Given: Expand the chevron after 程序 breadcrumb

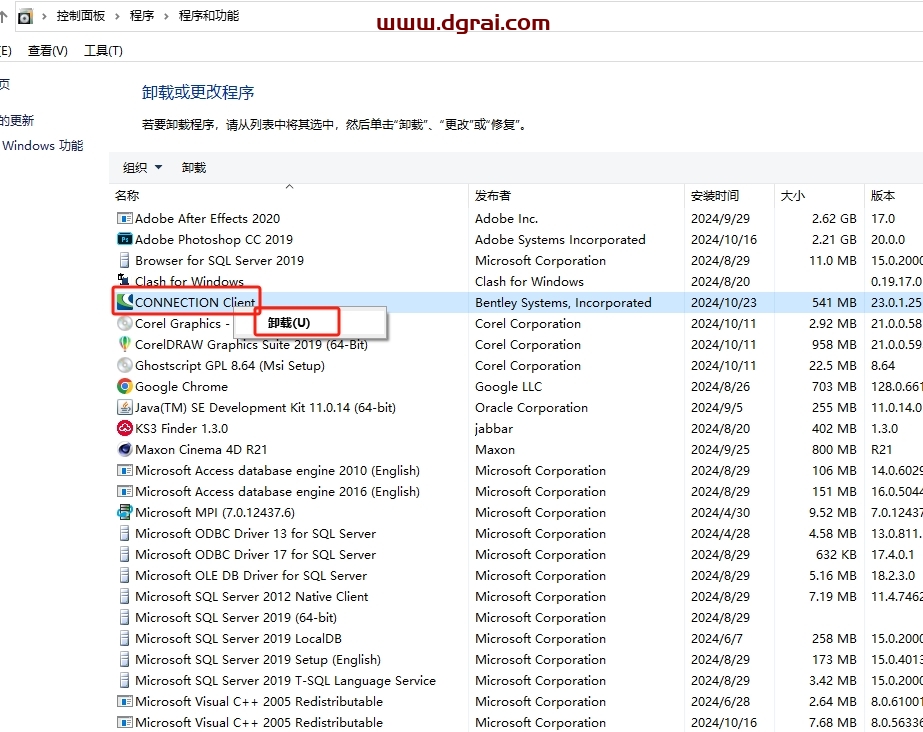Looking at the screenshot, I should [166, 16].
